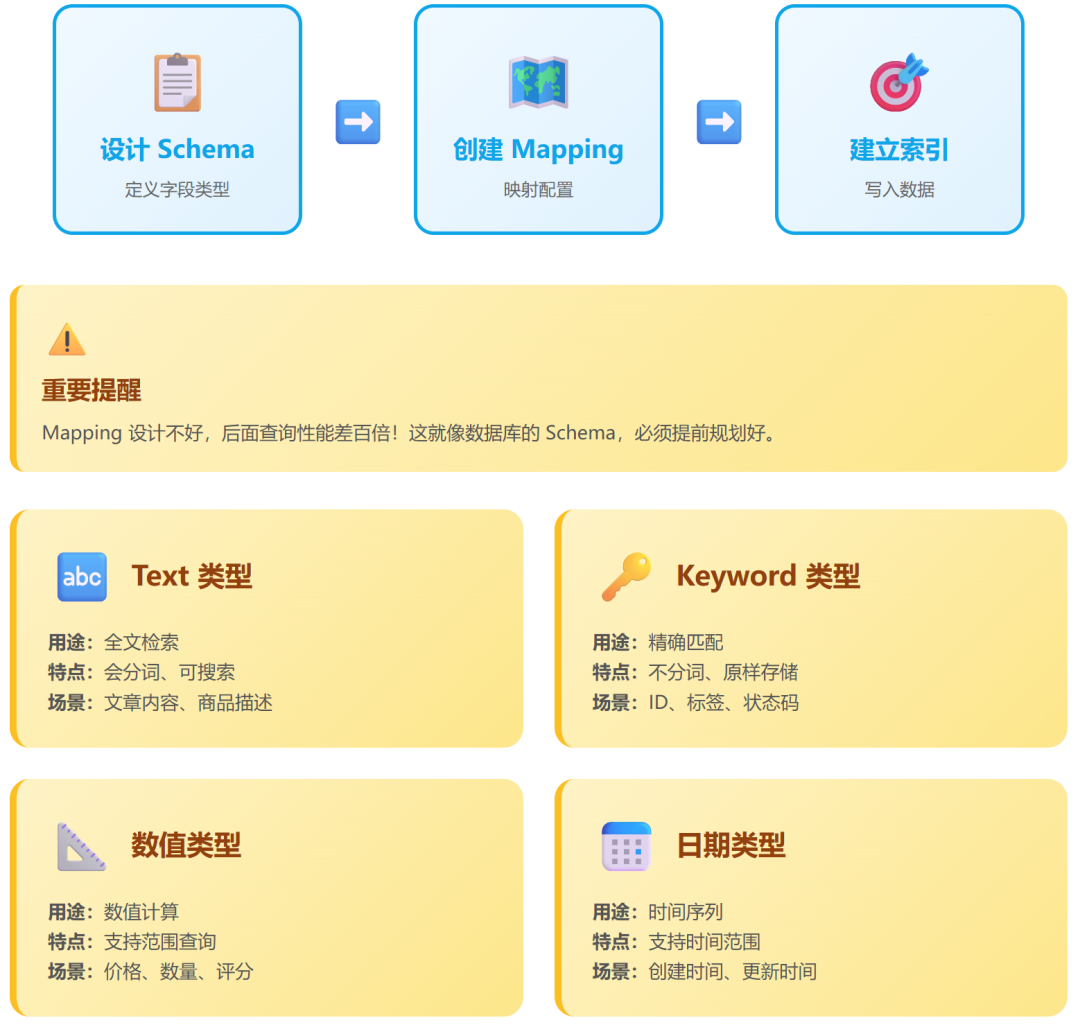This screenshot has height=1027, width=1080.
Task: Select the 创建 Mapping heading text
Action: tap(537, 150)
